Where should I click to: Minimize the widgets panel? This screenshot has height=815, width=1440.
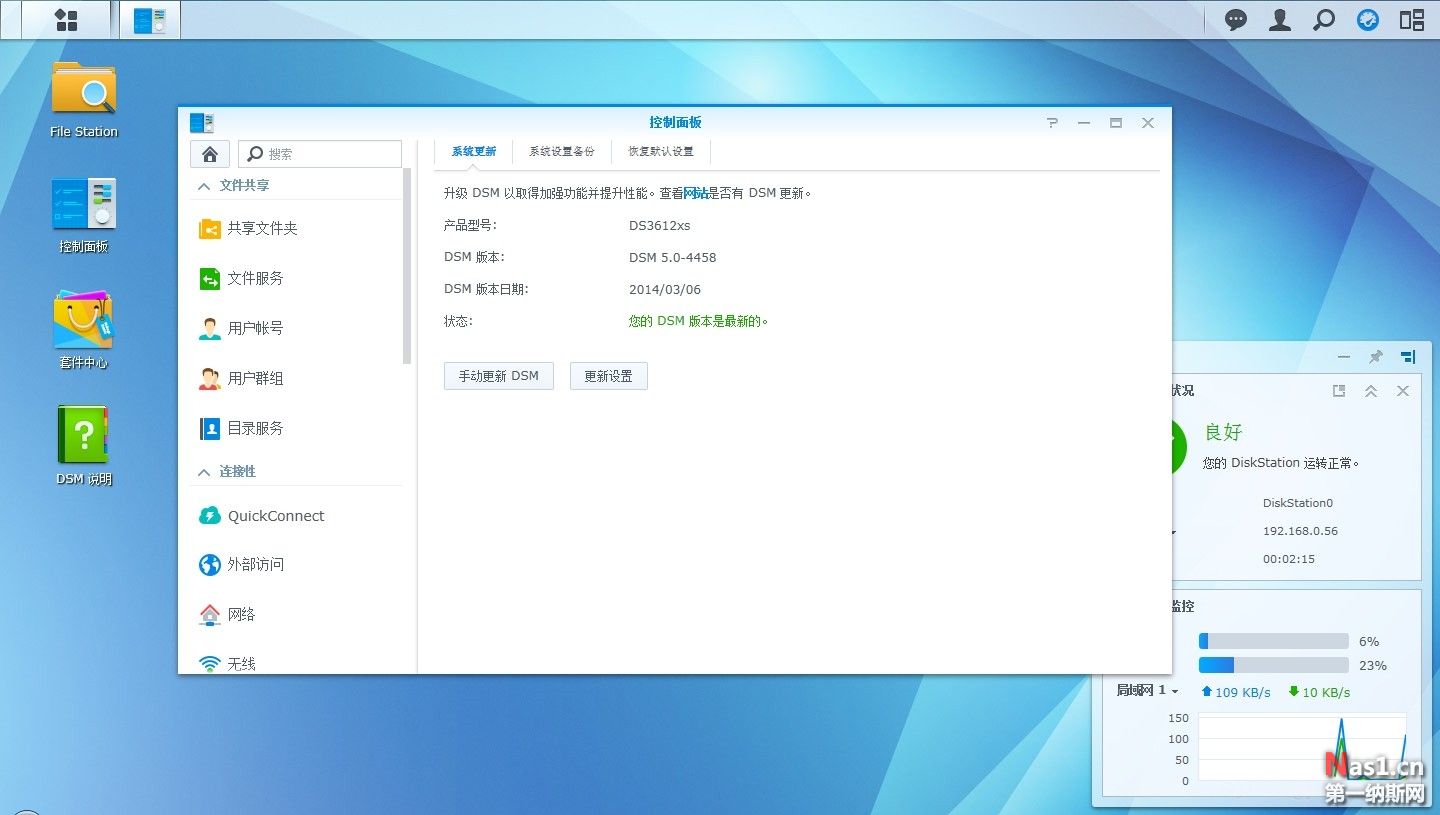pyautogui.click(x=1345, y=357)
